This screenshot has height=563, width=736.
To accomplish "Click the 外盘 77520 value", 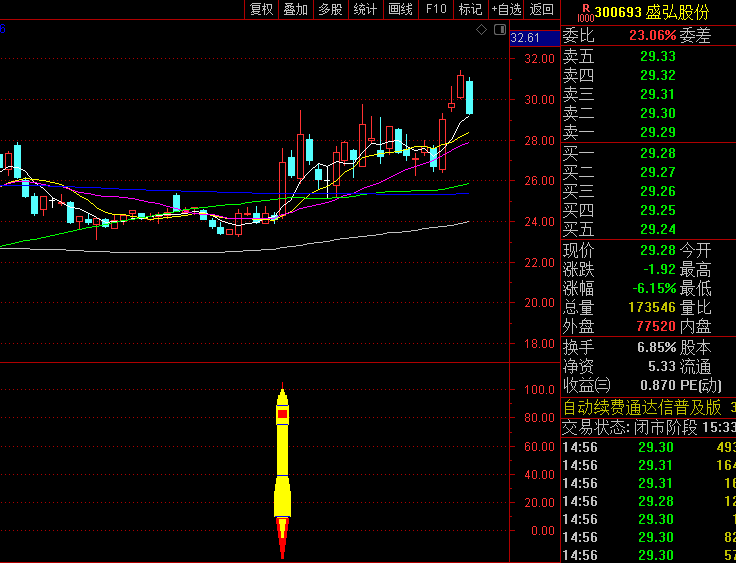I will tap(656, 326).
